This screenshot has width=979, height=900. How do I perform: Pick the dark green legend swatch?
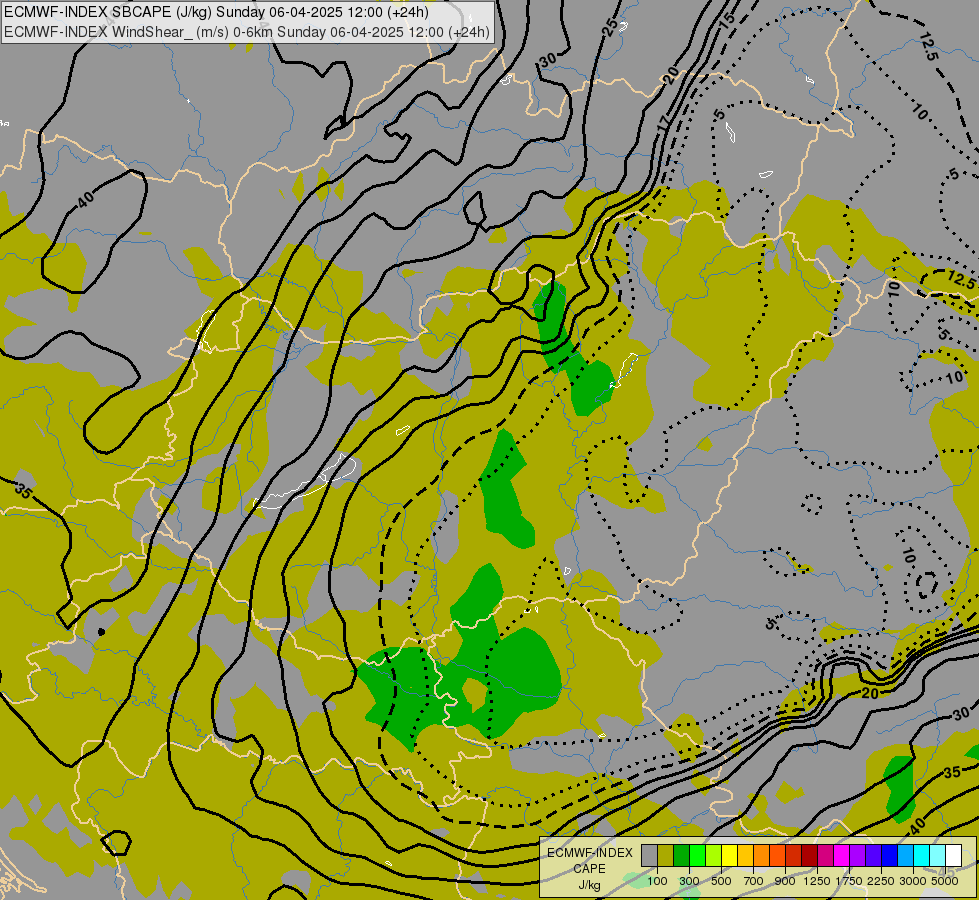(x=682, y=855)
